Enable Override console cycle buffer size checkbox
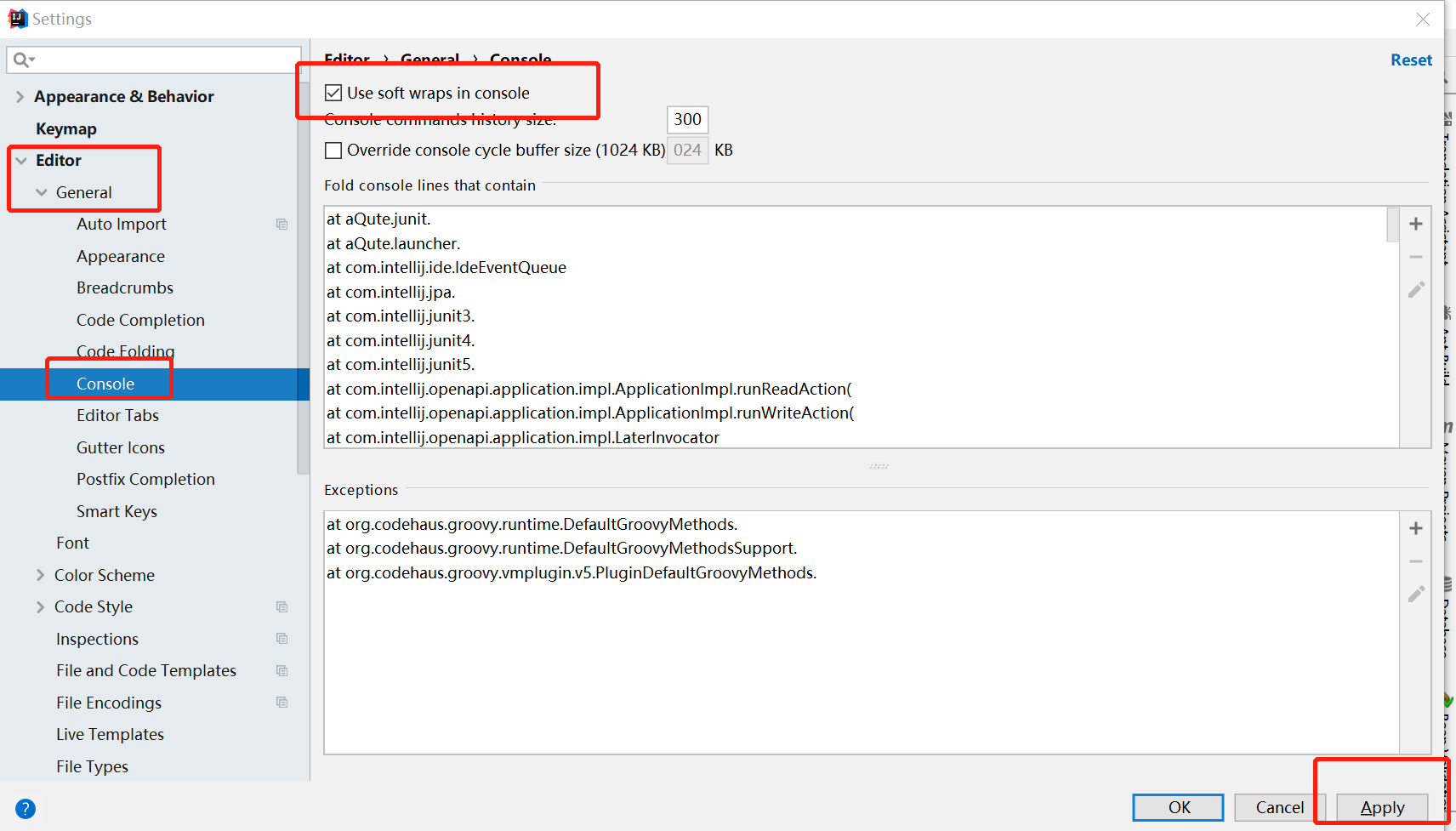Viewport: 1456px width, 831px height. coord(333,151)
